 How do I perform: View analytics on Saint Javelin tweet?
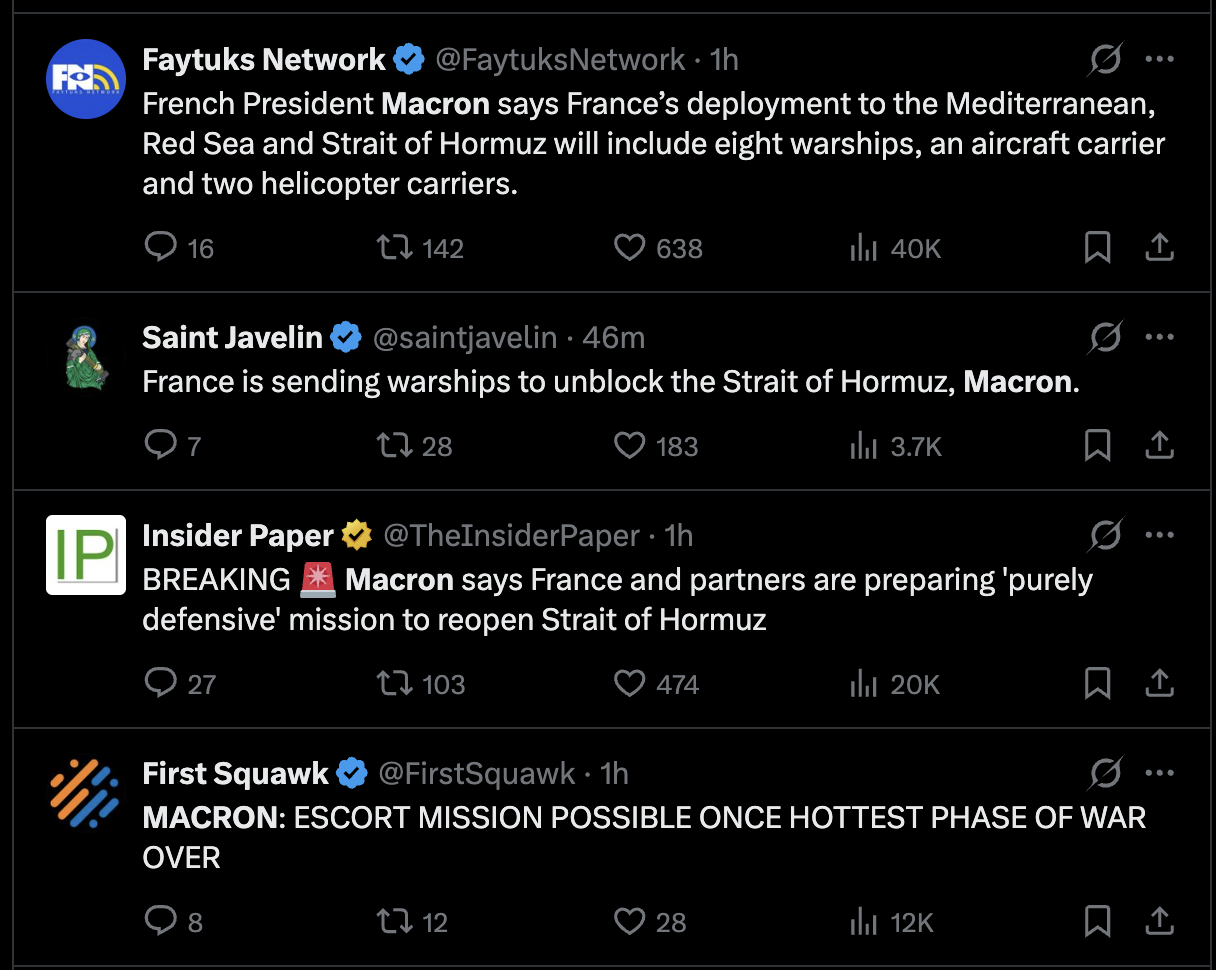point(862,445)
